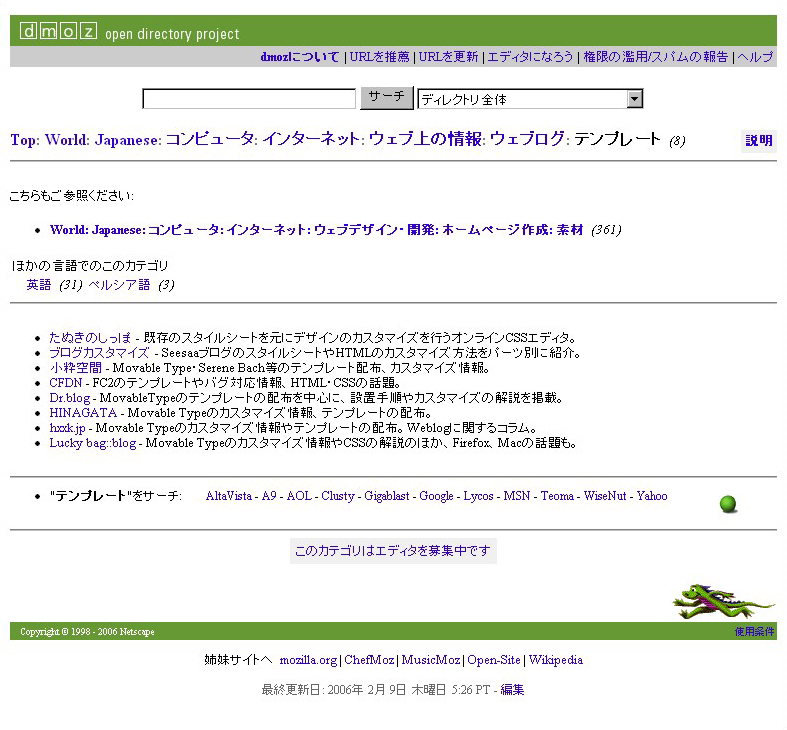Open the HINAGATA site link
The image size is (787, 730).
pos(83,413)
